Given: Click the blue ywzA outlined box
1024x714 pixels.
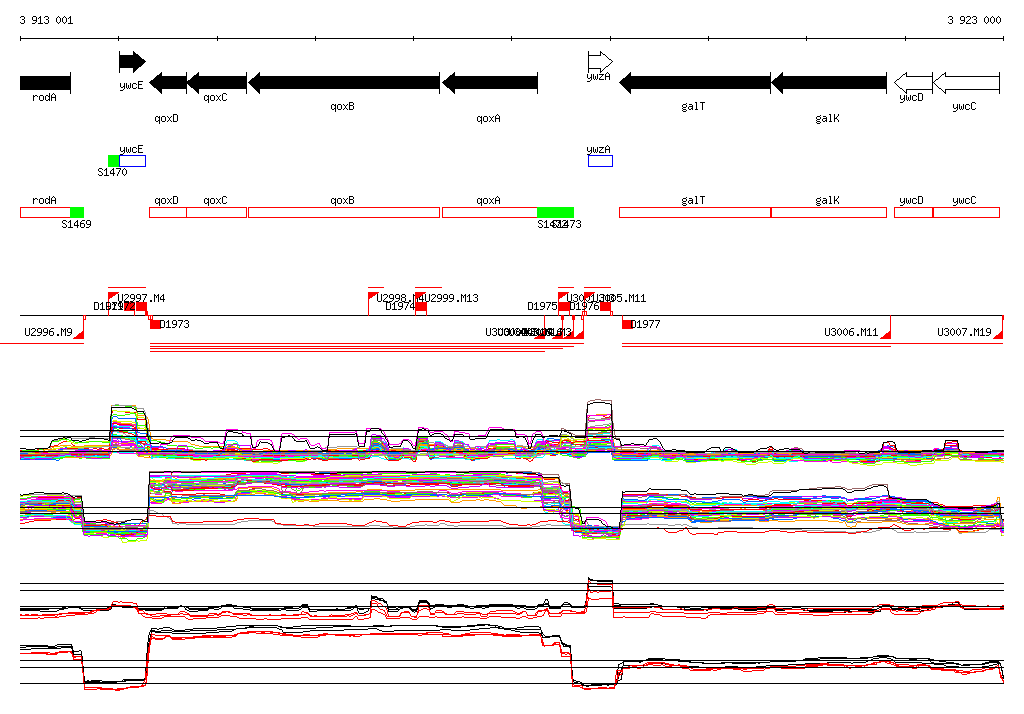Looking at the screenshot, I should pyautogui.click(x=600, y=161).
